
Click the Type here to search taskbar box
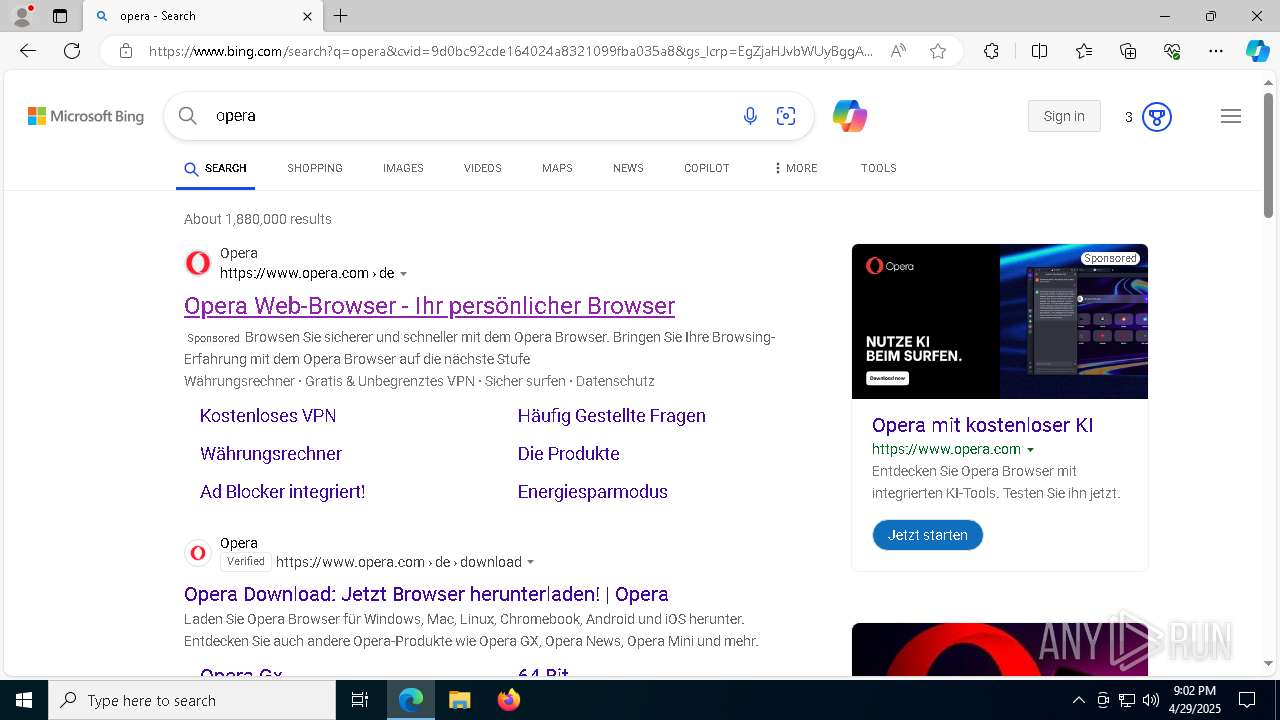(192, 700)
